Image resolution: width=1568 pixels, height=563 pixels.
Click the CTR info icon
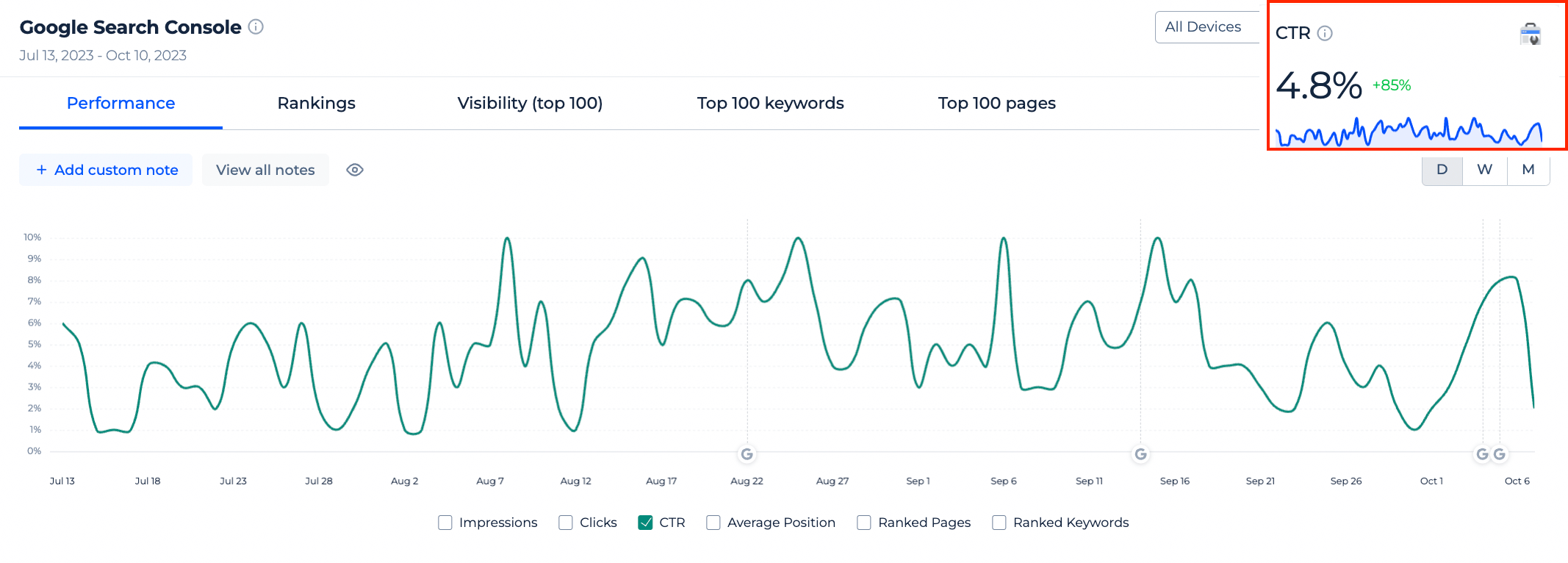click(x=1325, y=33)
